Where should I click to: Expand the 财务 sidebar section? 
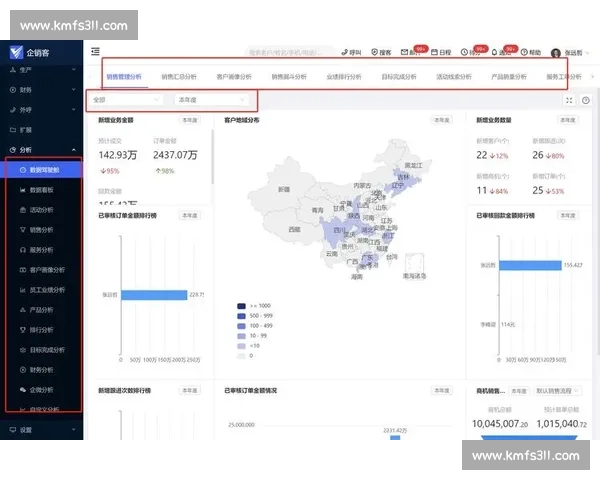click(x=40, y=90)
